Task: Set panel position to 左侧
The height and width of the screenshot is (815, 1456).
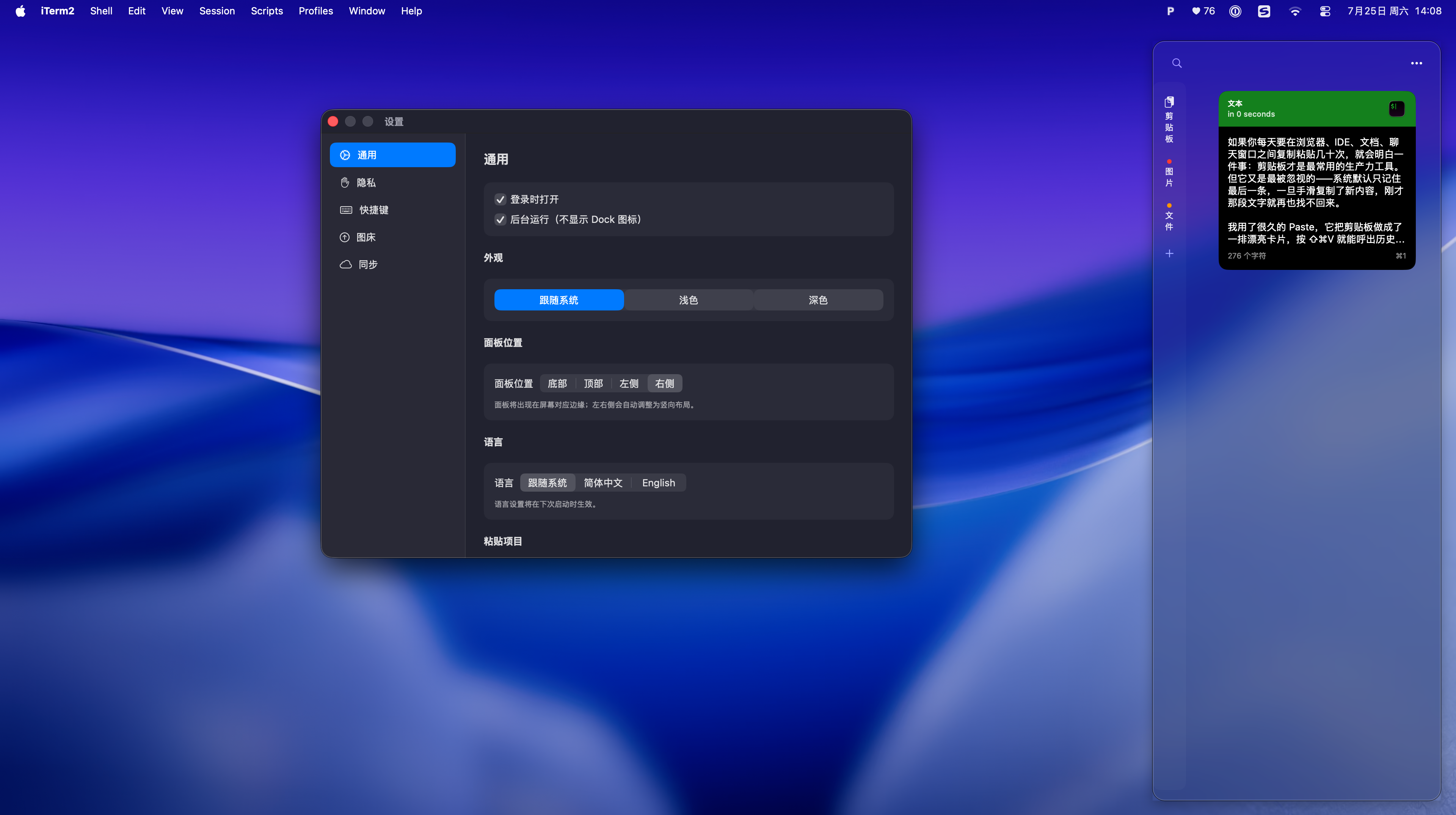Action: pos(629,384)
